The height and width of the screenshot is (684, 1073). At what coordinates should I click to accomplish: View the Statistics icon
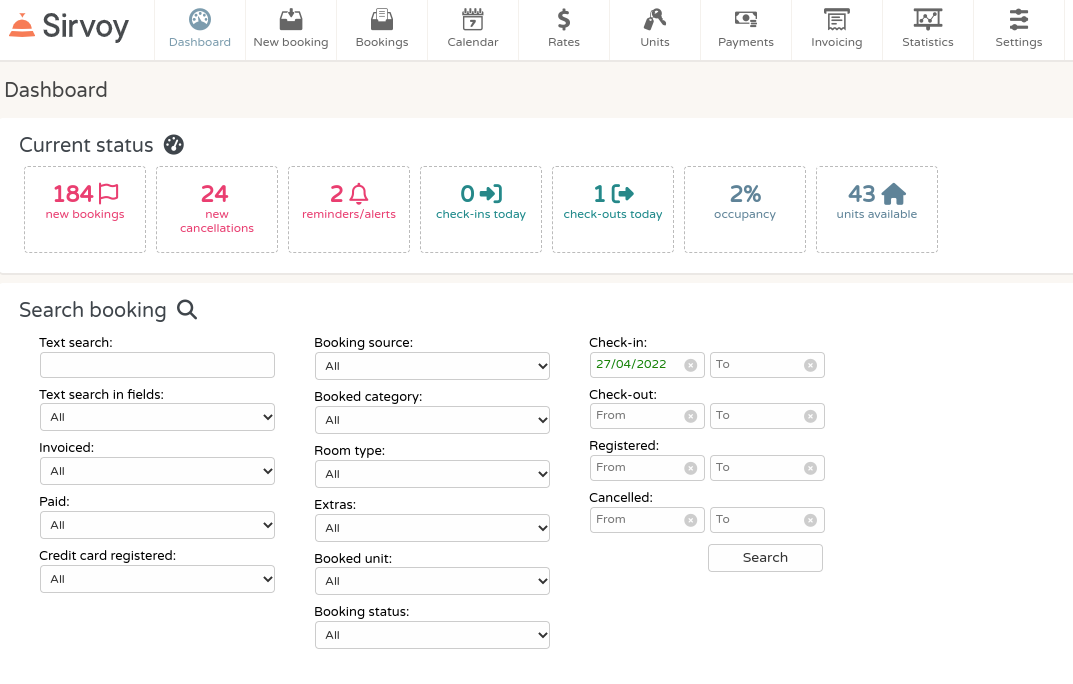(927, 18)
